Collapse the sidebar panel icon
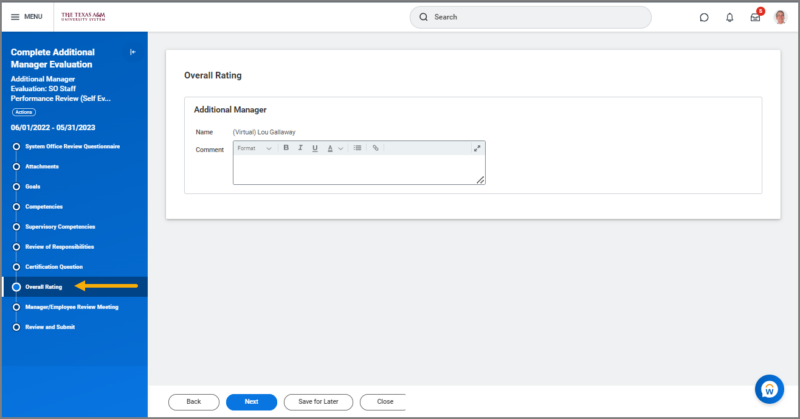800x419 pixels. (133, 52)
